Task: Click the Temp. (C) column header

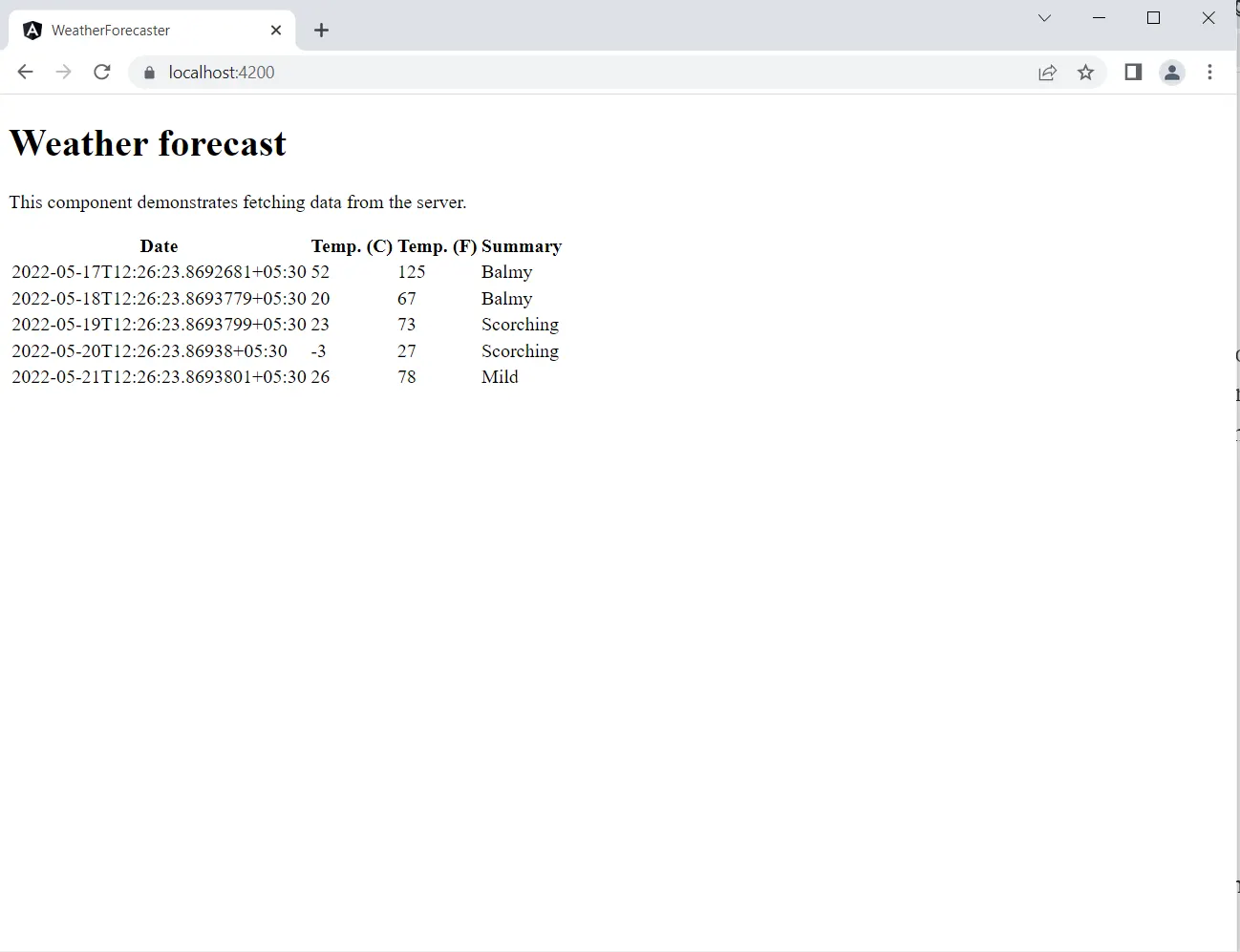Action: (352, 246)
